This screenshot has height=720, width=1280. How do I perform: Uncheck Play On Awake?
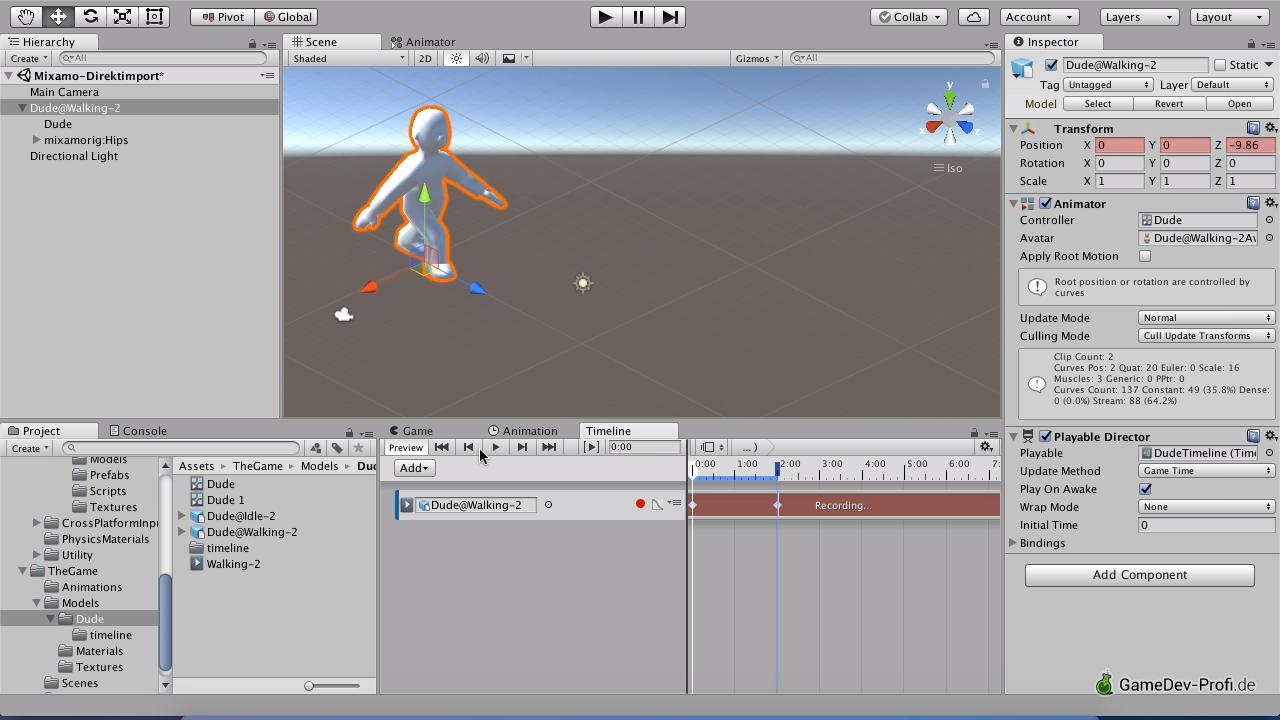coord(1145,489)
